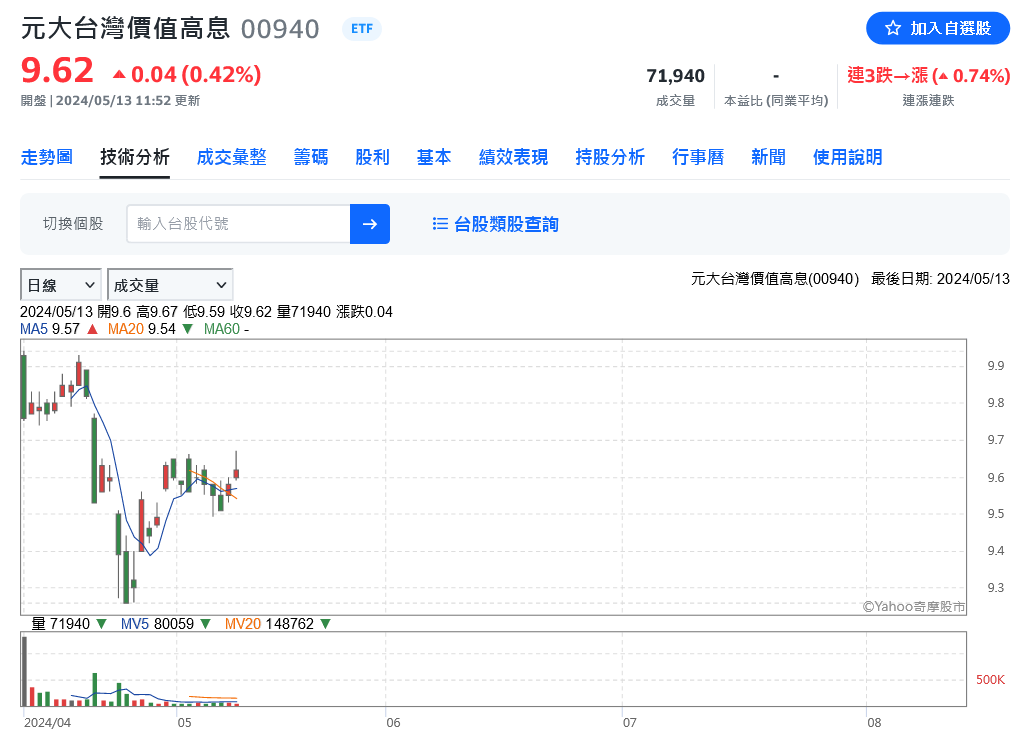1015x734 pixels.
Task: Click the stock code 00940
Action: coord(280,29)
